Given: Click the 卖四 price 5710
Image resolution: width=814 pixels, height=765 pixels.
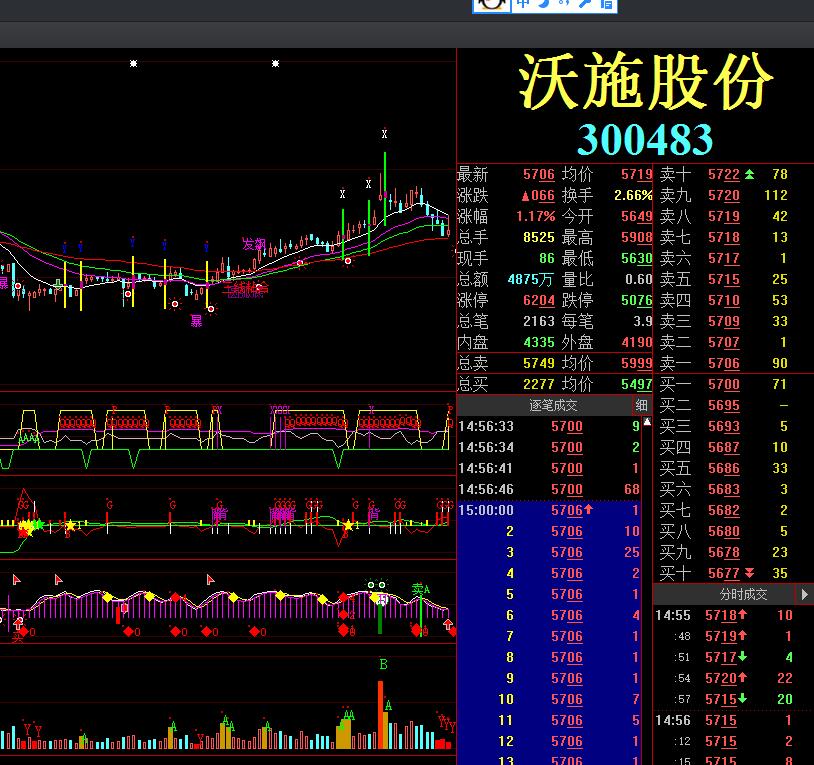Looking at the screenshot, I should point(724,300).
